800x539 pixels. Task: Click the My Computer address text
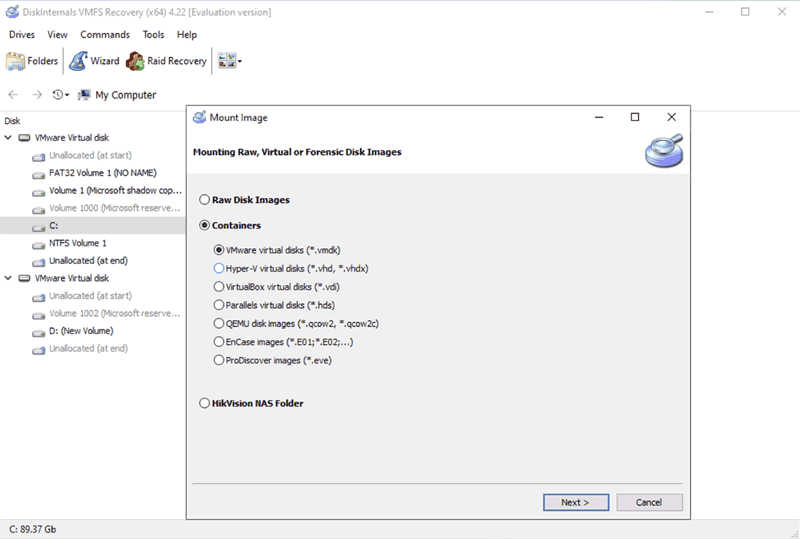(126, 95)
